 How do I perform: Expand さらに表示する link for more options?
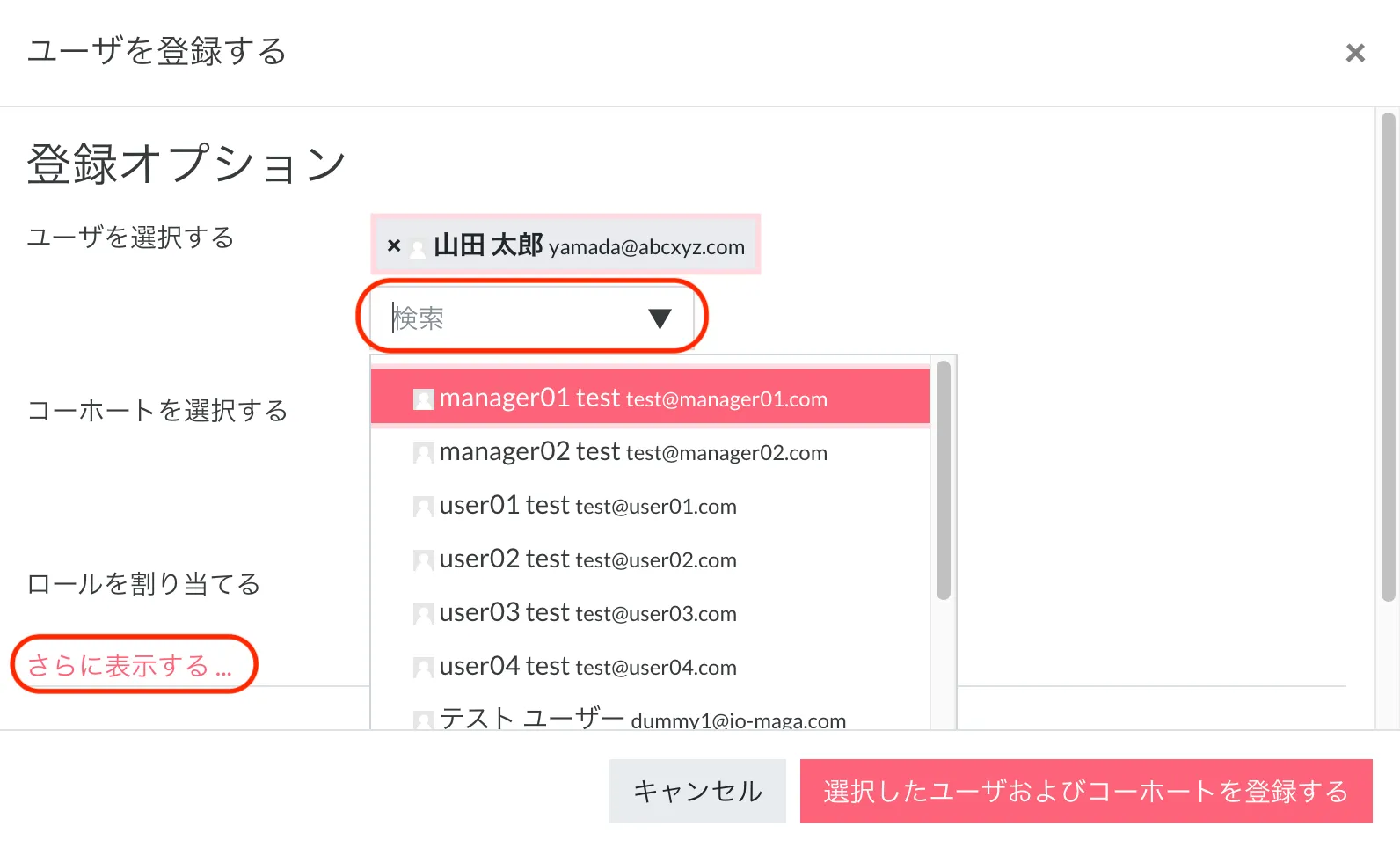(130, 665)
